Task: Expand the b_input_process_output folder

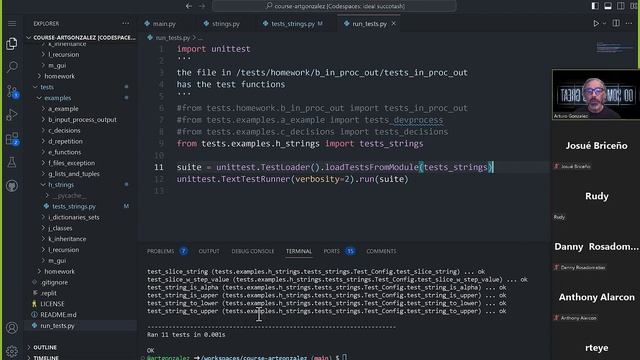Action: [82, 120]
